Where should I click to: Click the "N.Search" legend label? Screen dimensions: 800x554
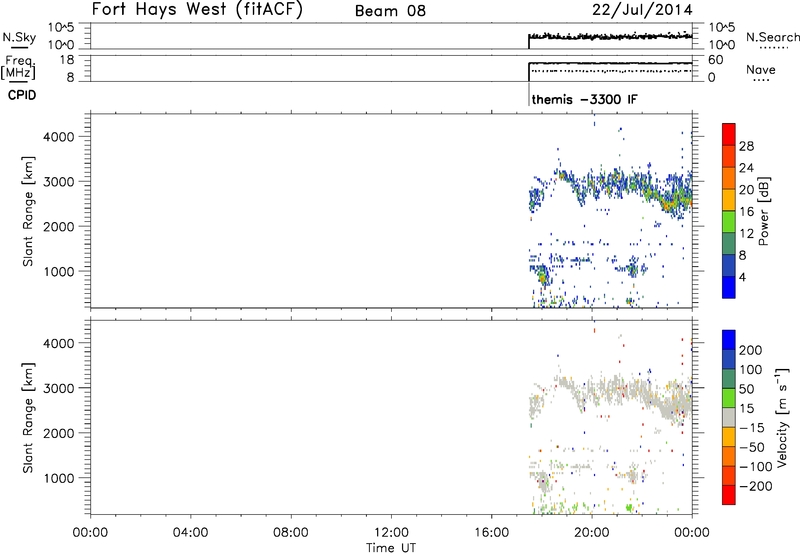point(773,37)
